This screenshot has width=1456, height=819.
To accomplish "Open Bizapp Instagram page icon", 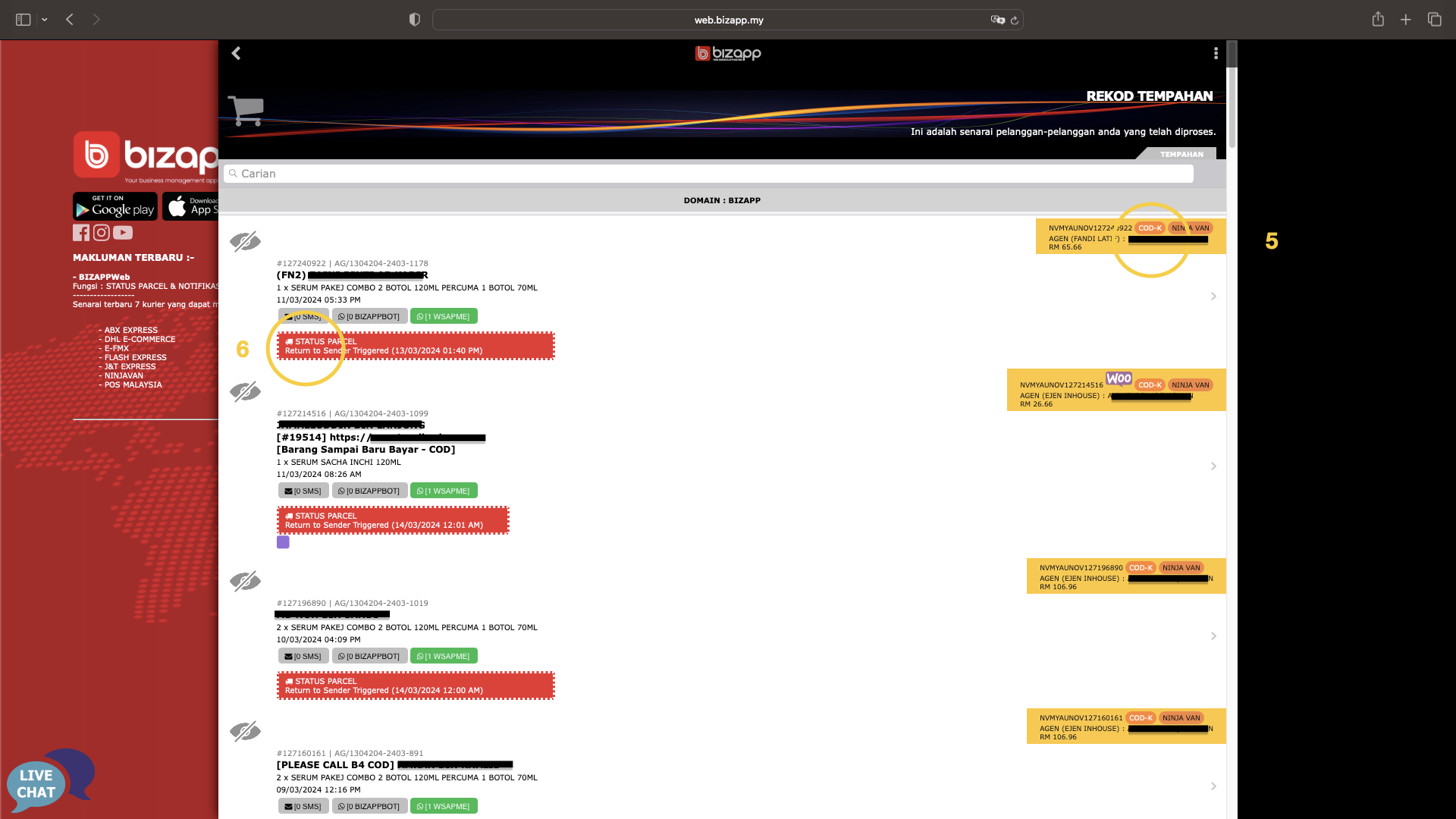I will pyautogui.click(x=102, y=233).
